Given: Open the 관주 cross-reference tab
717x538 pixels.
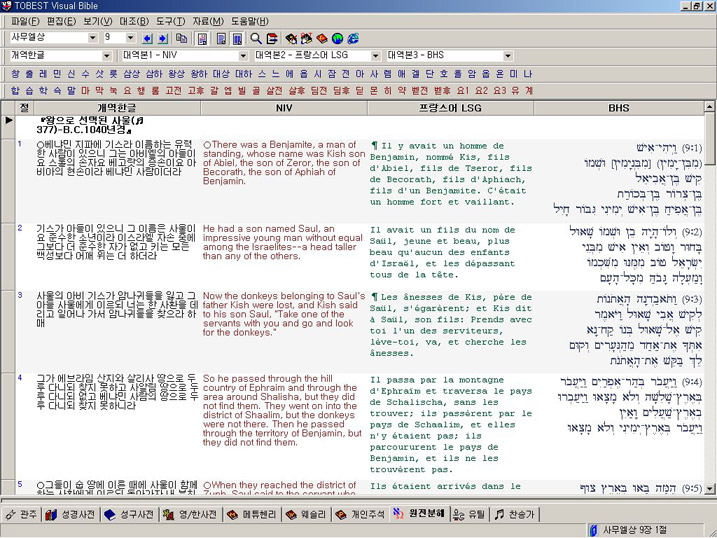Looking at the screenshot, I should point(21,515).
